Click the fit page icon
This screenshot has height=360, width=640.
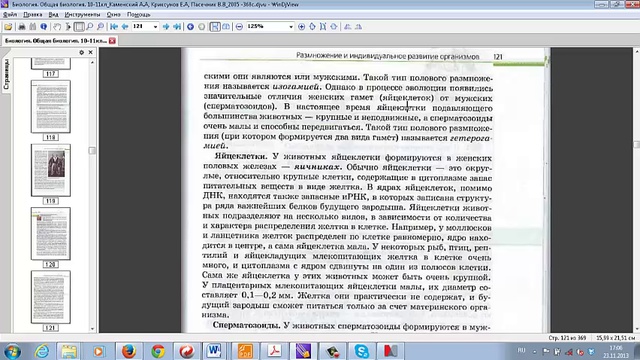(x=334, y=27)
